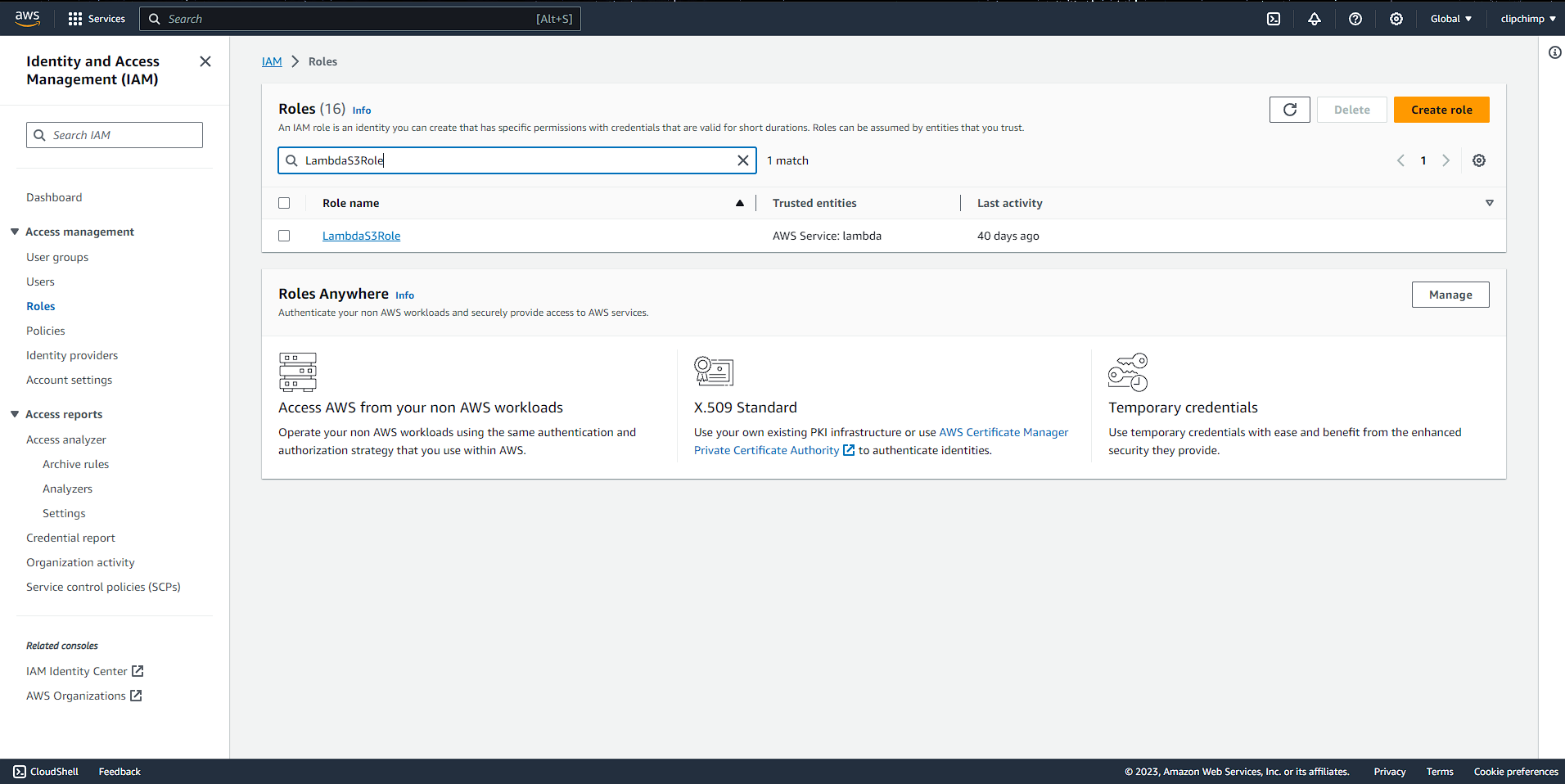Open the Services grid menu
Image resolution: width=1565 pixels, height=784 pixels.
click(97, 19)
